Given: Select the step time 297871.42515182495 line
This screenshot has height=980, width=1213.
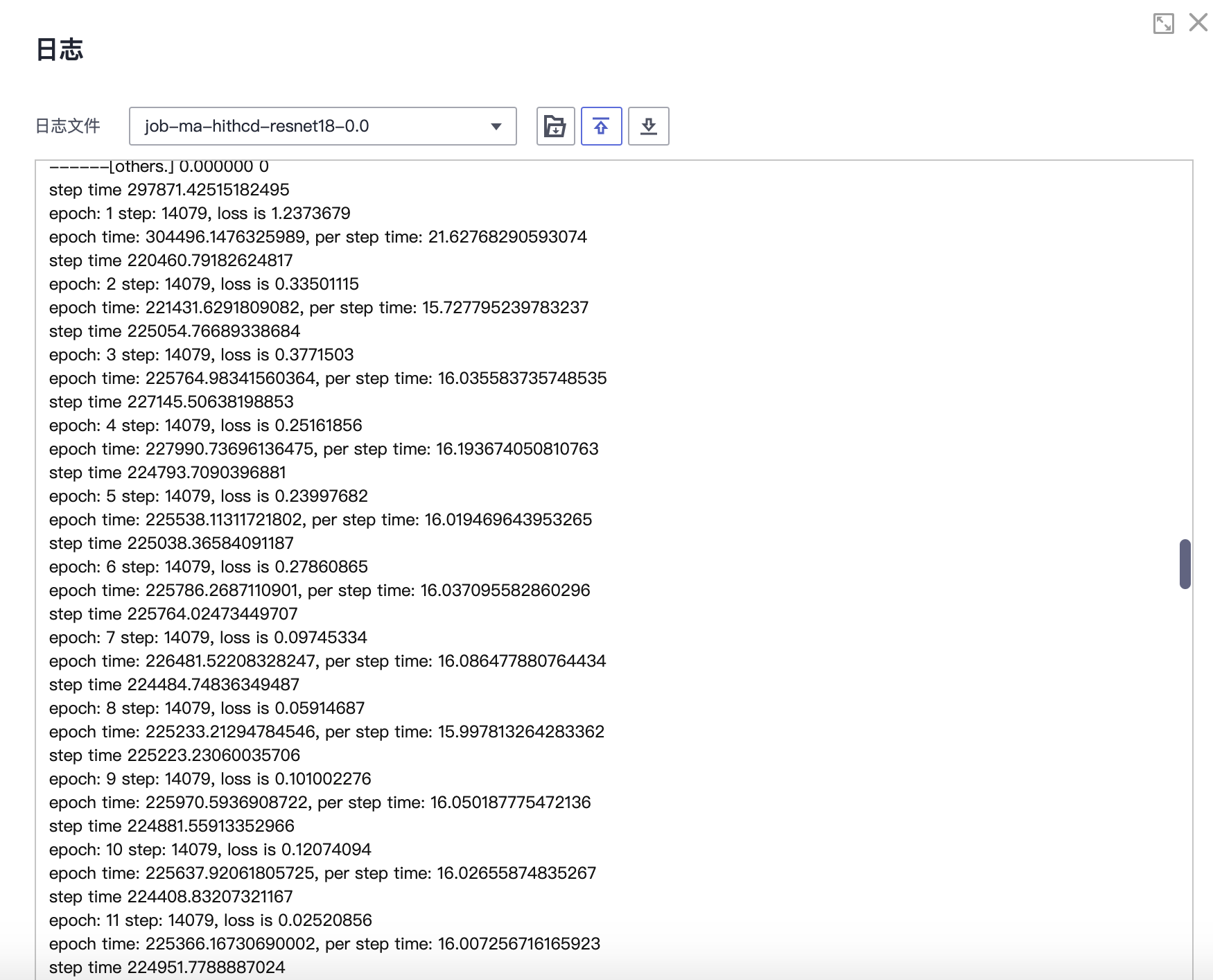Looking at the screenshot, I should 169,190.
